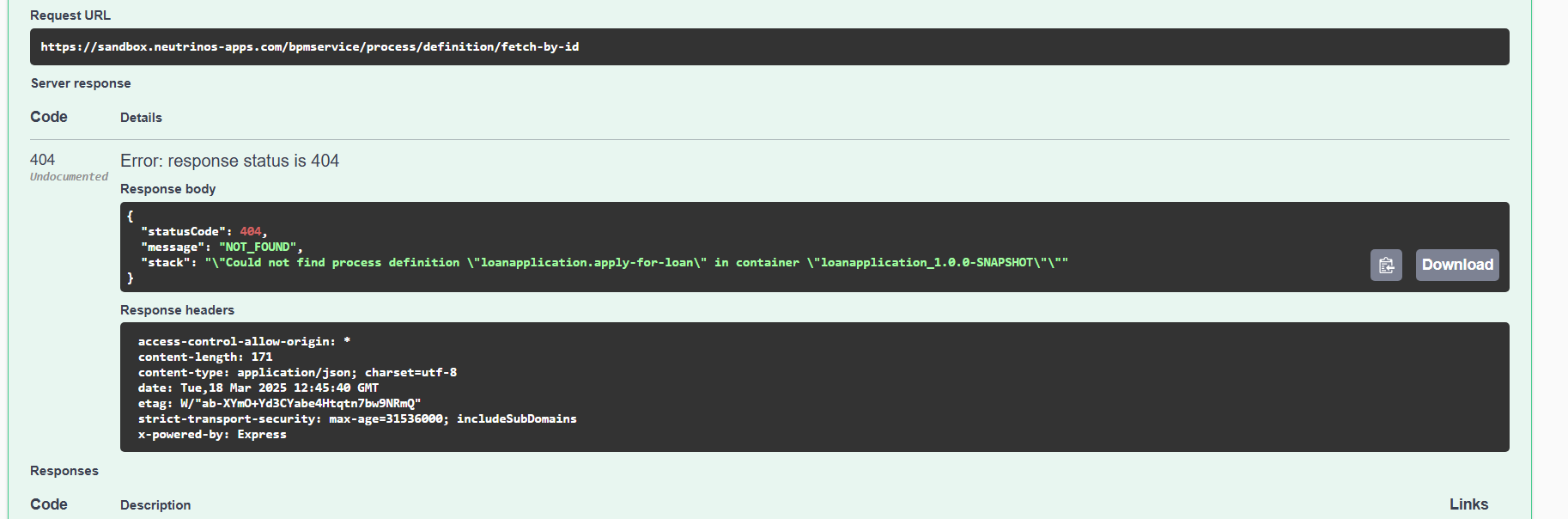
Task: Select the Request URL text
Action: 310,46
